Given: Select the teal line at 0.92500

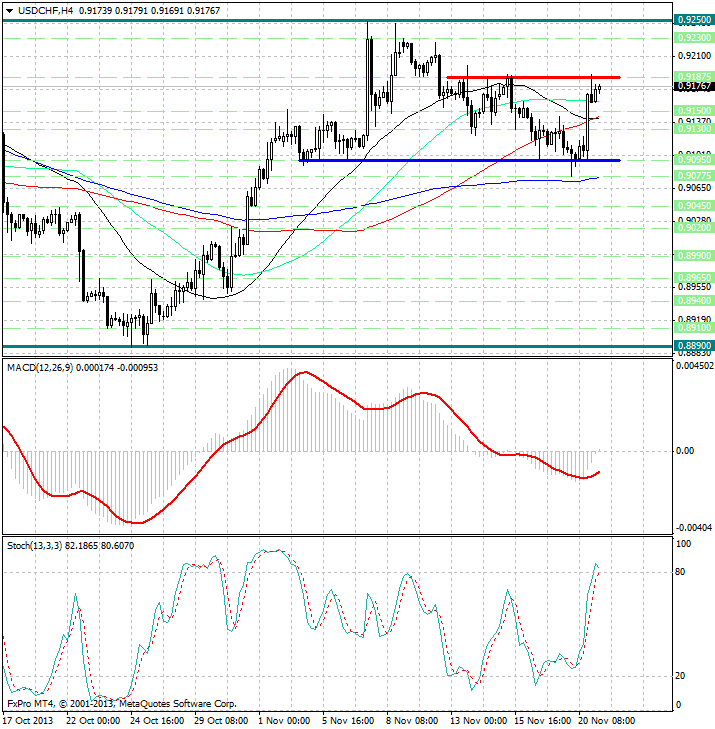Looking at the screenshot, I should 338,20.
